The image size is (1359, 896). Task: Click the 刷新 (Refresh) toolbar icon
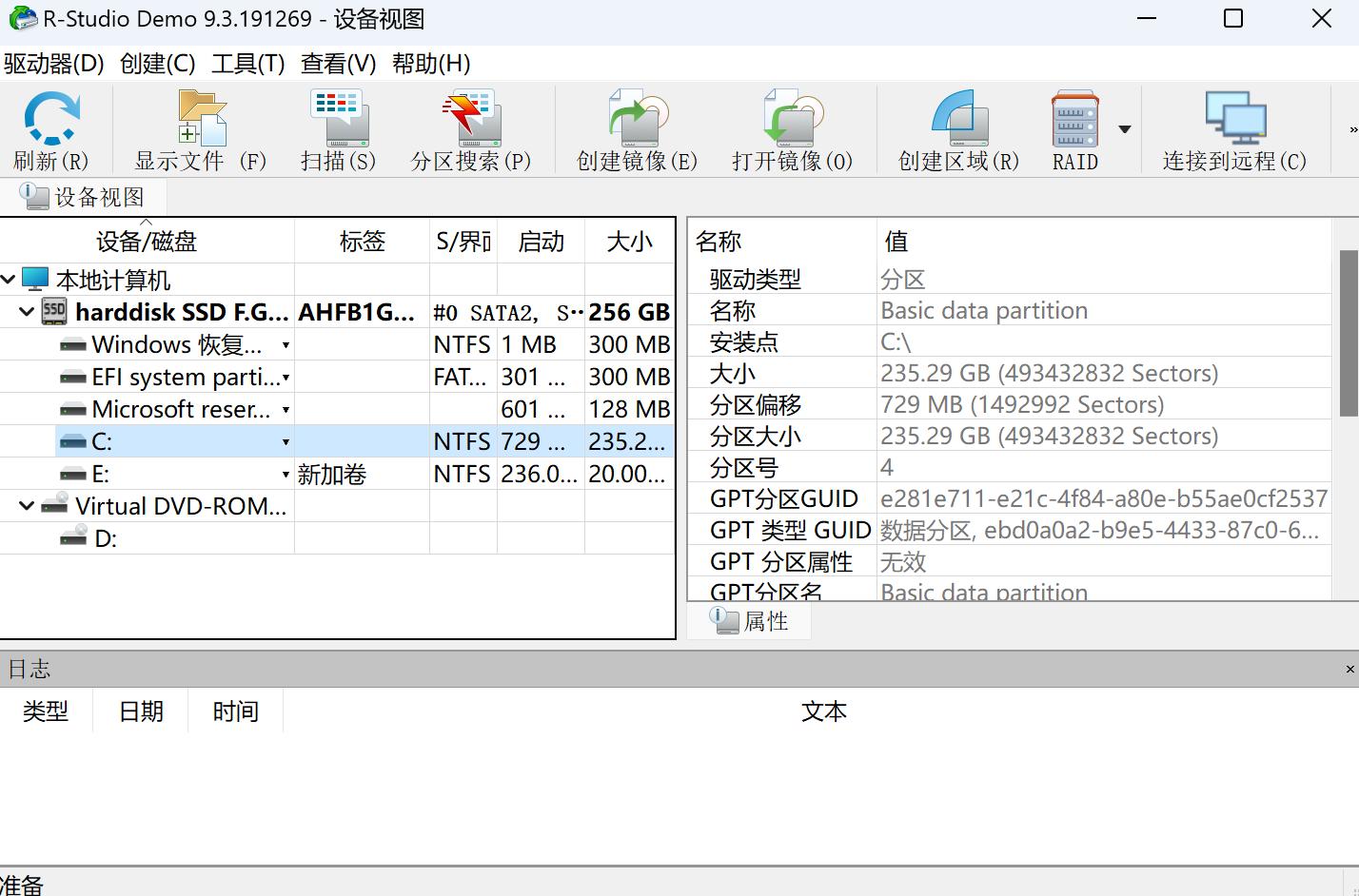[52, 128]
